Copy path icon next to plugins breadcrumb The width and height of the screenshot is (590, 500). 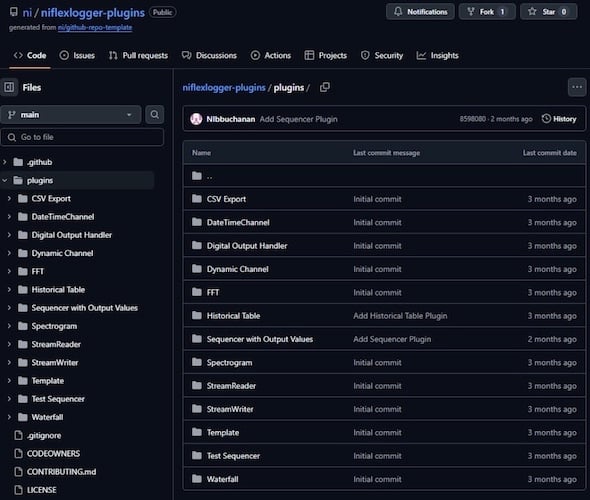click(x=325, y=88)
